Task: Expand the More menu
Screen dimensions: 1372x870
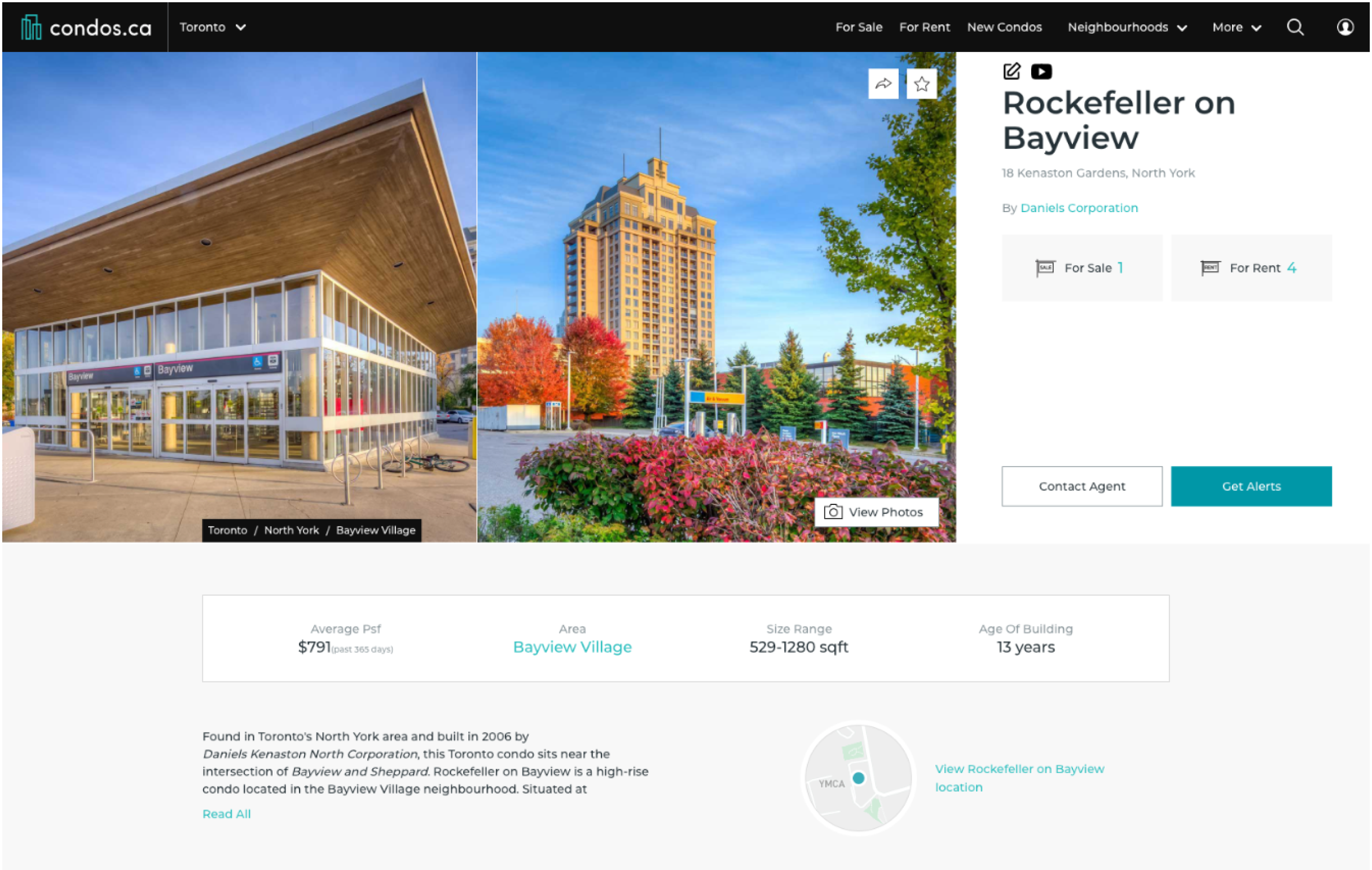Action: 1237,27
